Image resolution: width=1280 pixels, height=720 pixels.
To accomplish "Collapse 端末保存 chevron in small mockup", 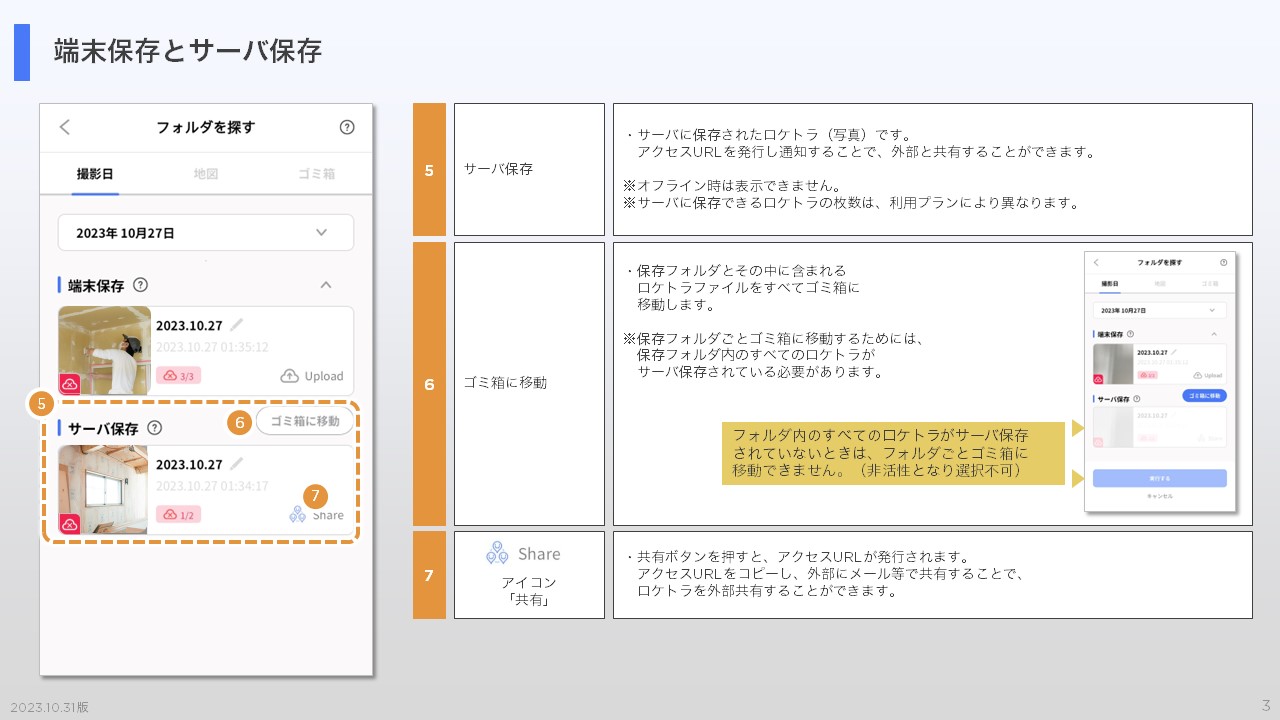I will pos(1214,334).
